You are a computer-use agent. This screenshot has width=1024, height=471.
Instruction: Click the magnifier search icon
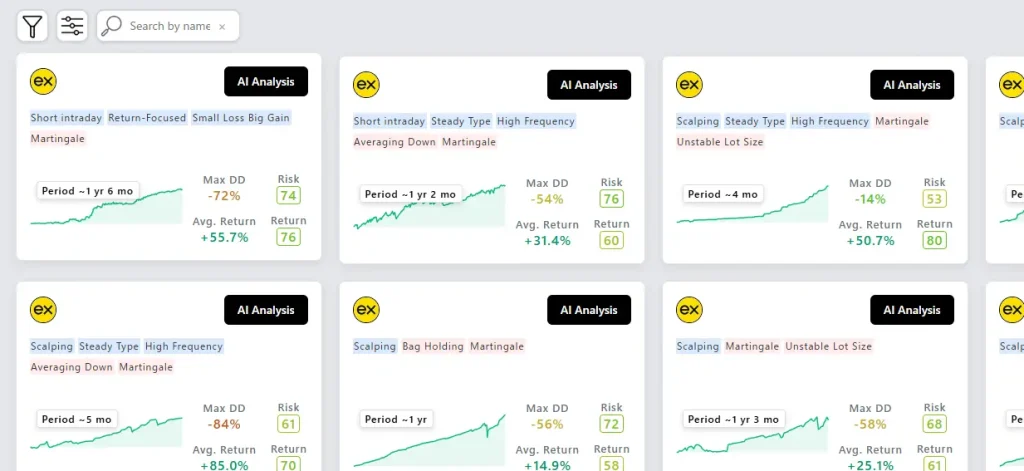112,27
